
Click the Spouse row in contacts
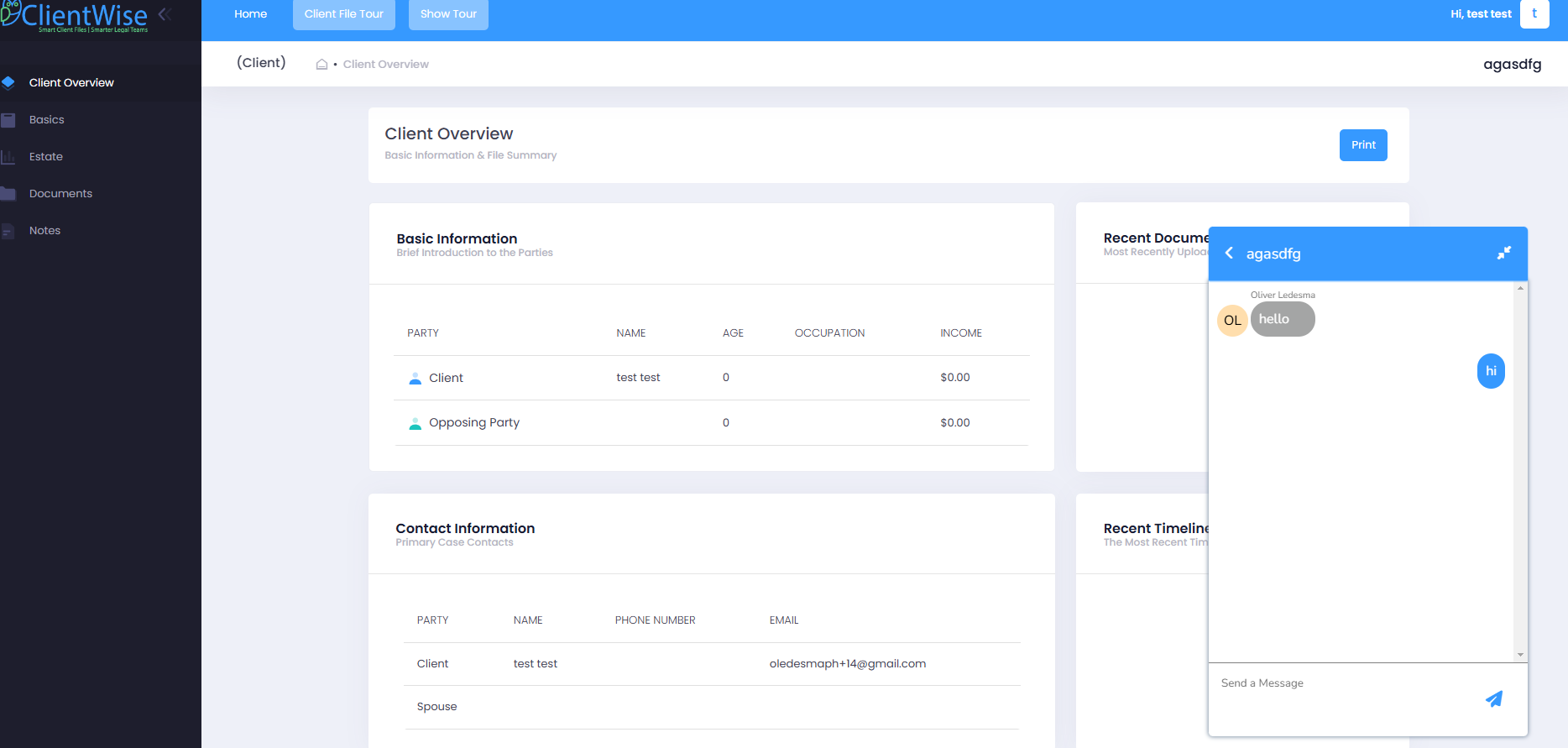712,707
